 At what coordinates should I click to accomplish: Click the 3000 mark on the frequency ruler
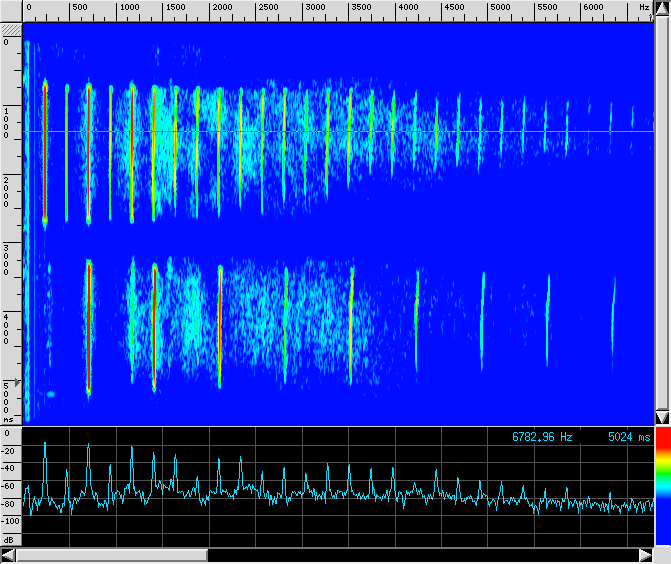[314, 8]
